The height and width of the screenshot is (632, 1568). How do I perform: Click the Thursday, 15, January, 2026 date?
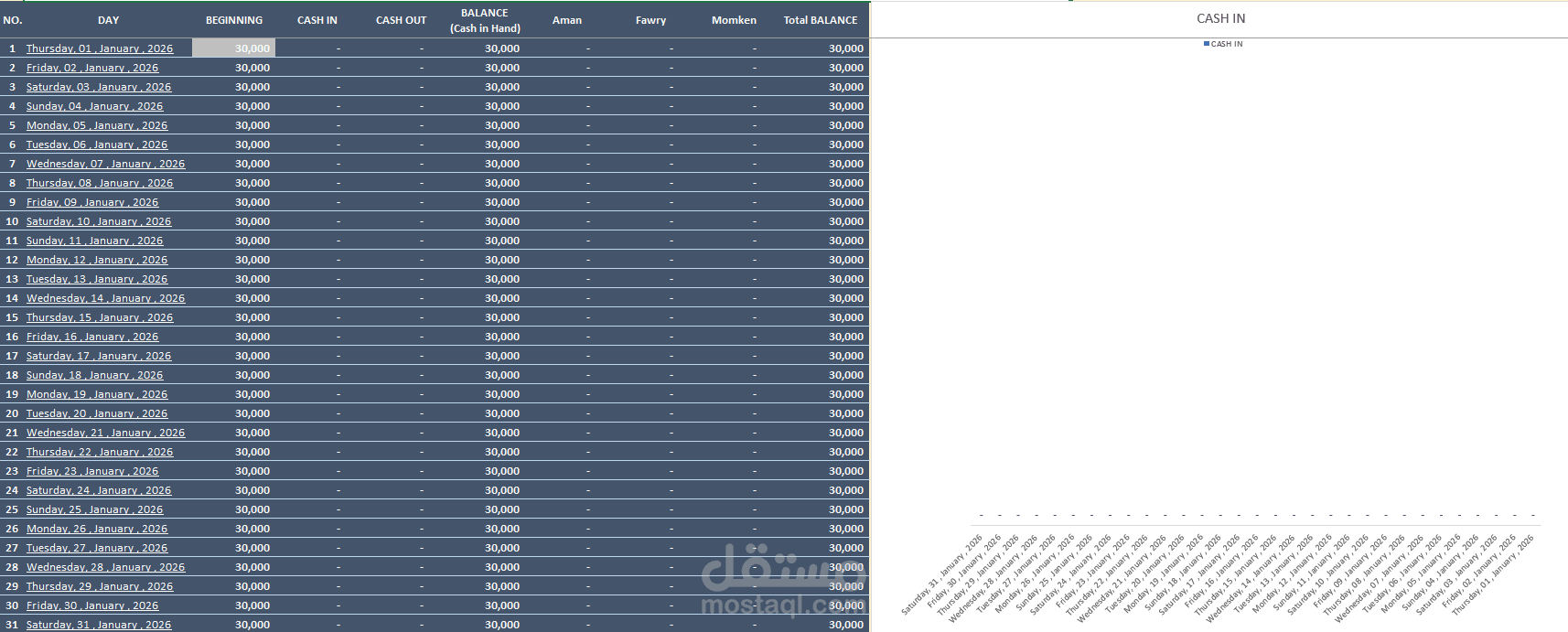(99, 317)
